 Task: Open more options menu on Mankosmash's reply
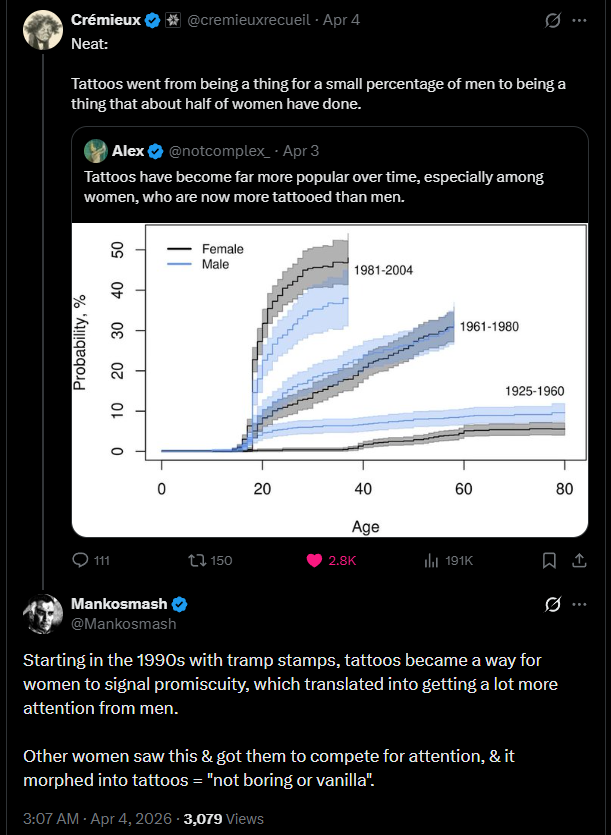point(580,604)
